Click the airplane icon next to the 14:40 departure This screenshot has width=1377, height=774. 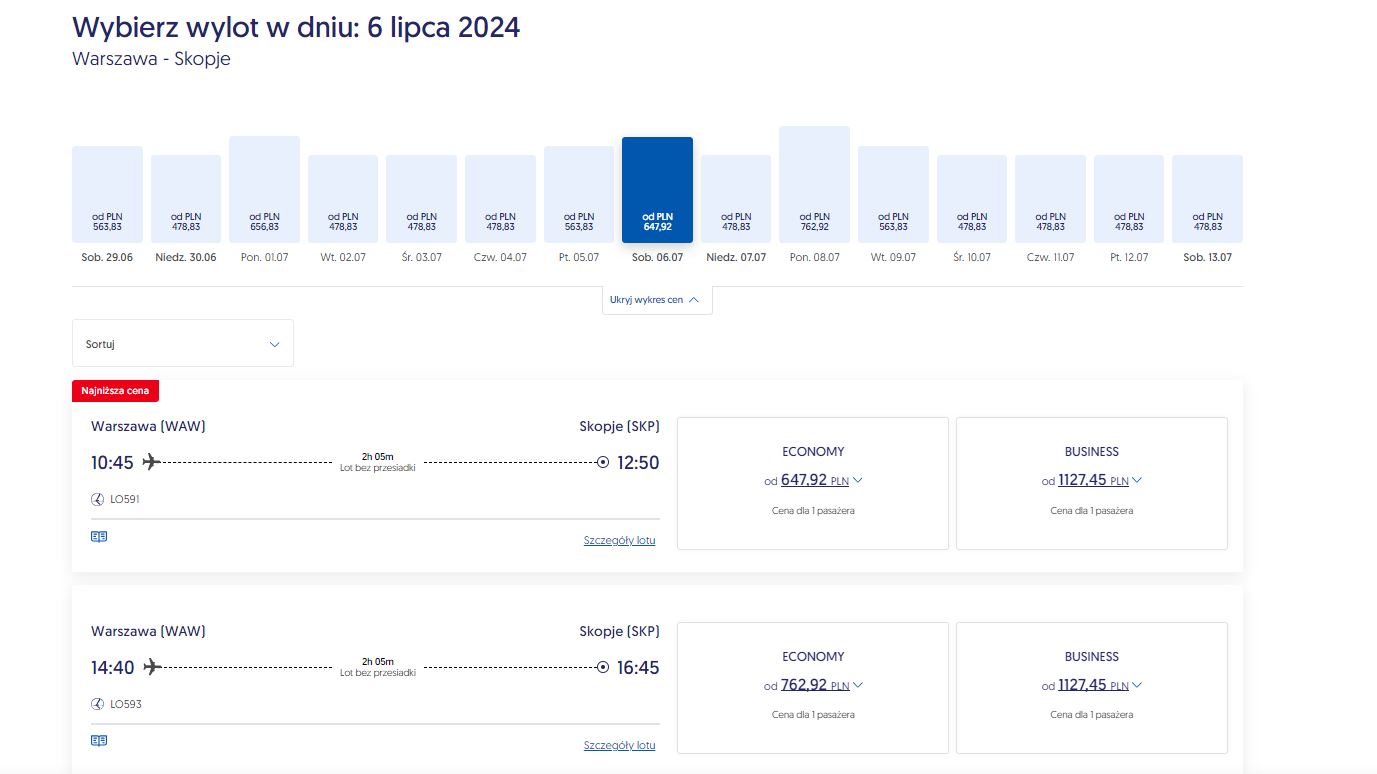click(152, 667)
